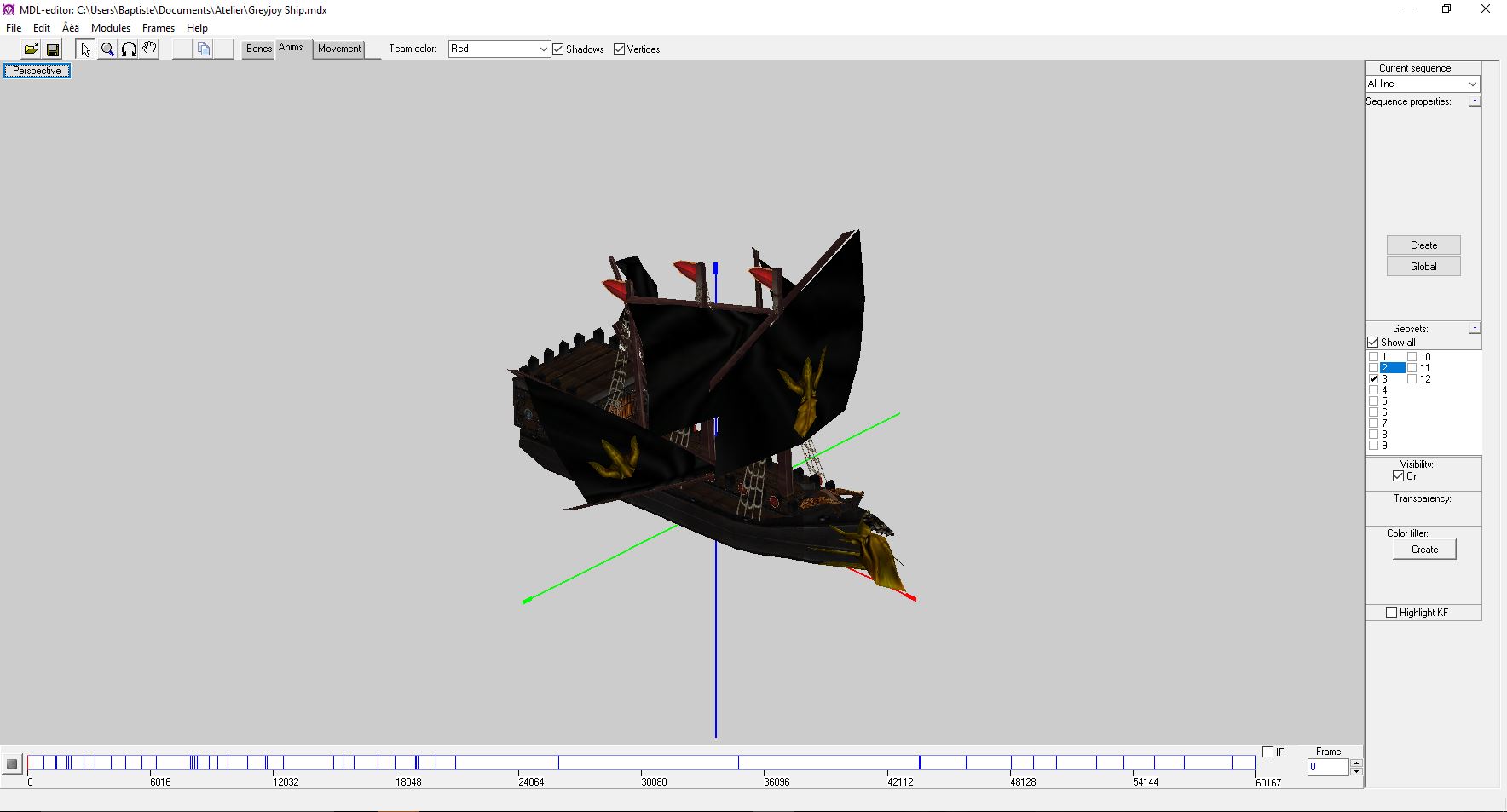Viewport: 1507px width, 812px height.
Task: Collapse the Sequence properties section
Action: 1475,101
